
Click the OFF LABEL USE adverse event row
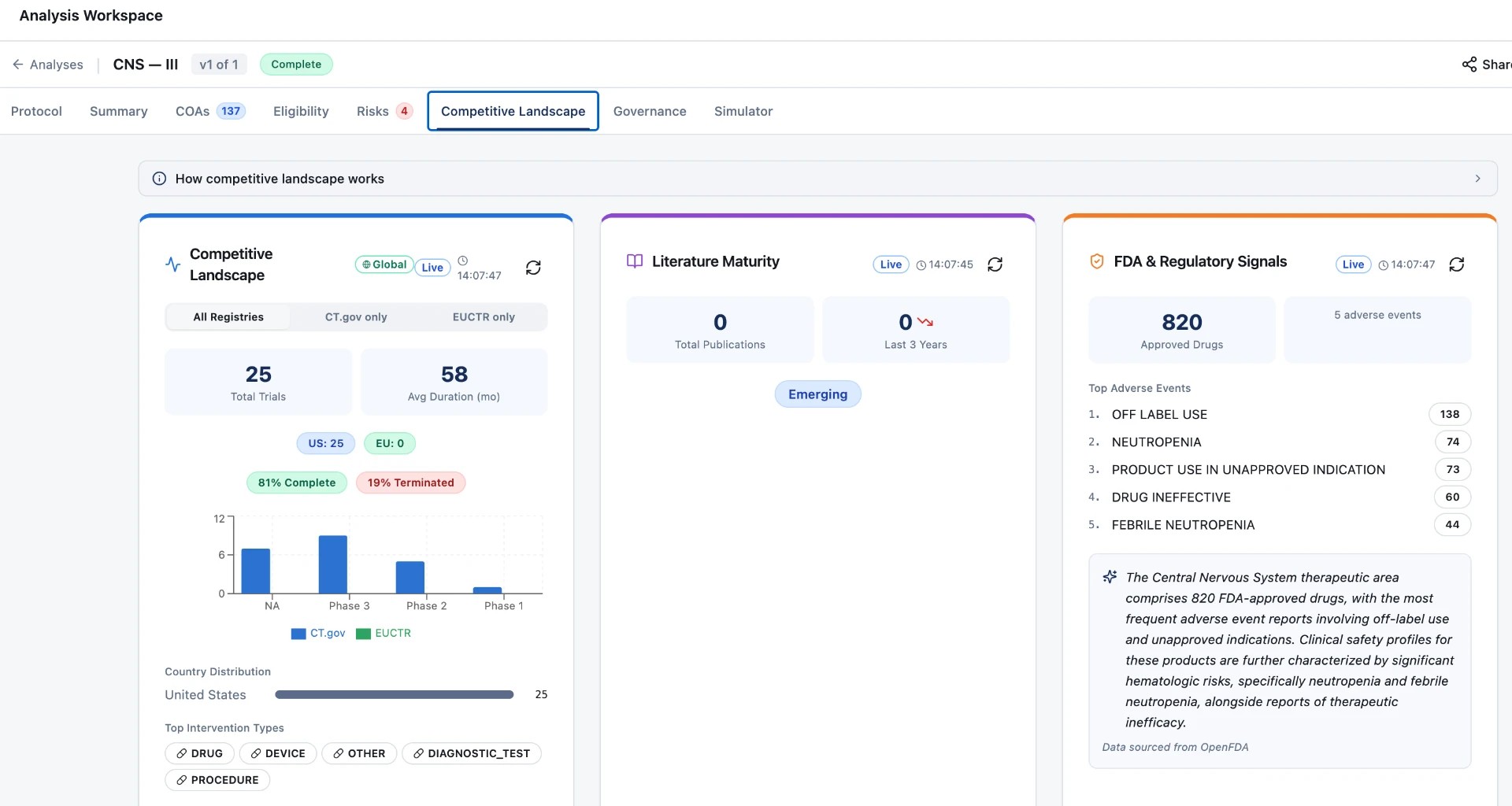click(1280, 415)
